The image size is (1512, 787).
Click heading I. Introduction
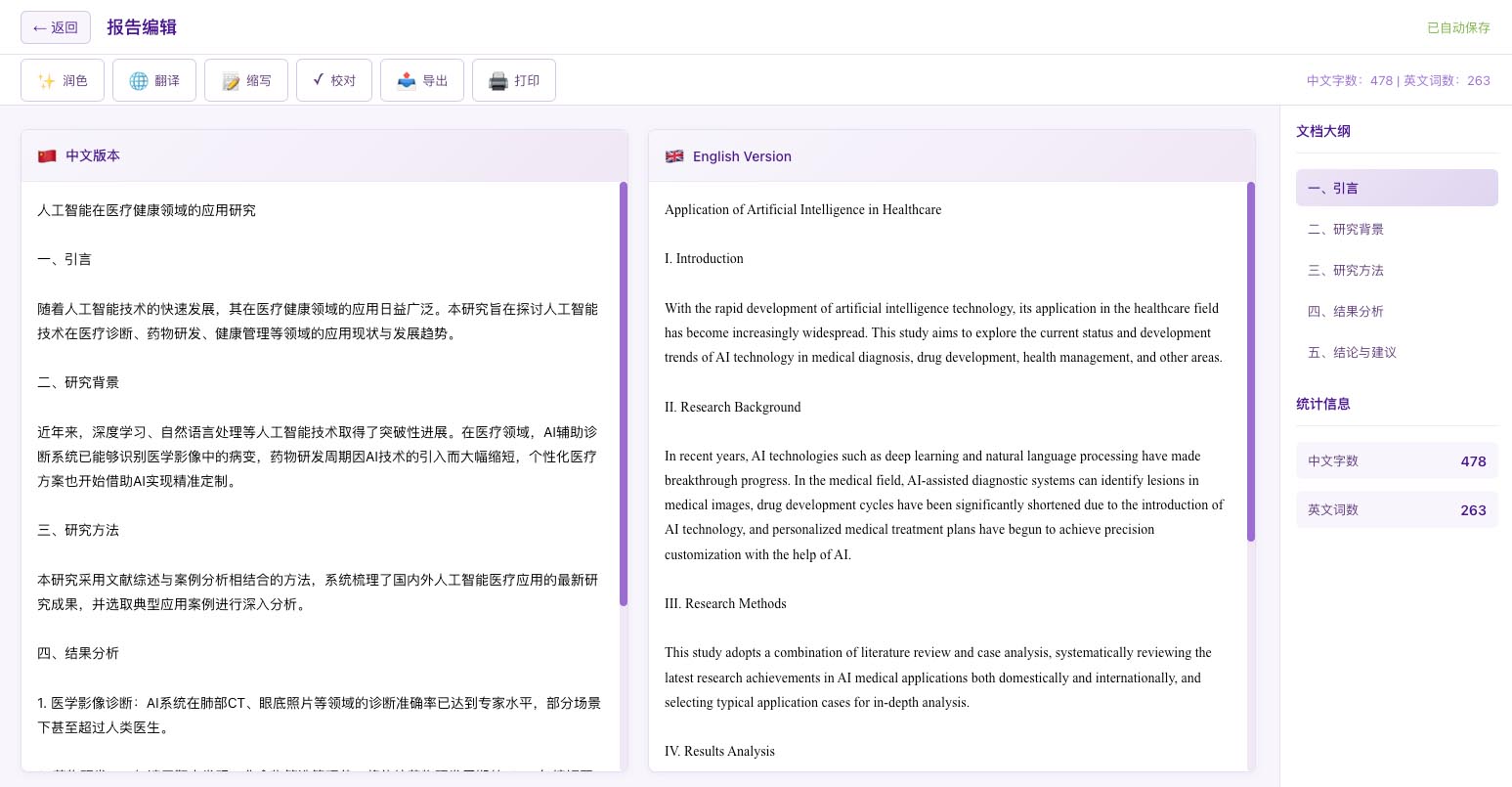tap(704, 258)
